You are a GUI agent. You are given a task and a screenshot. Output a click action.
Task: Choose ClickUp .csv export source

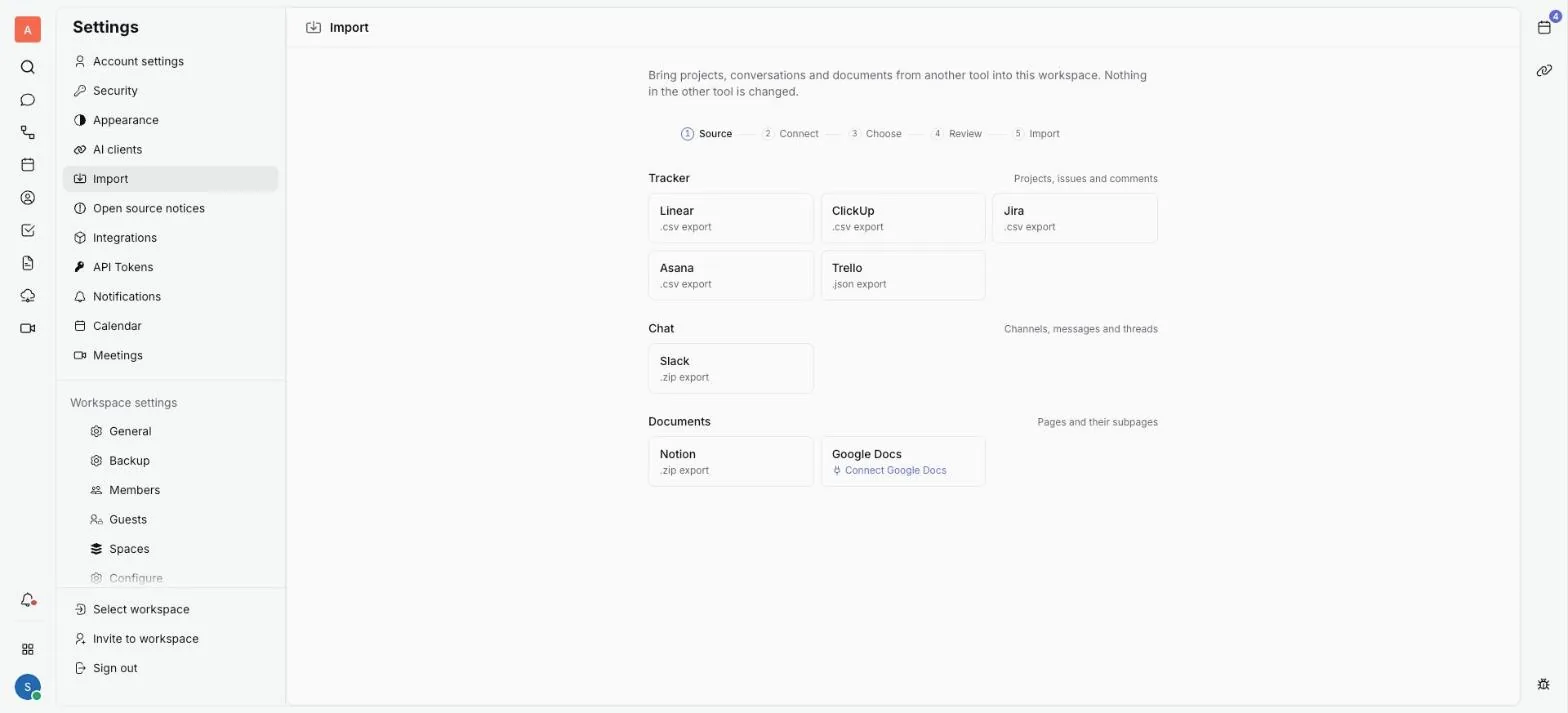pos(903,218)
